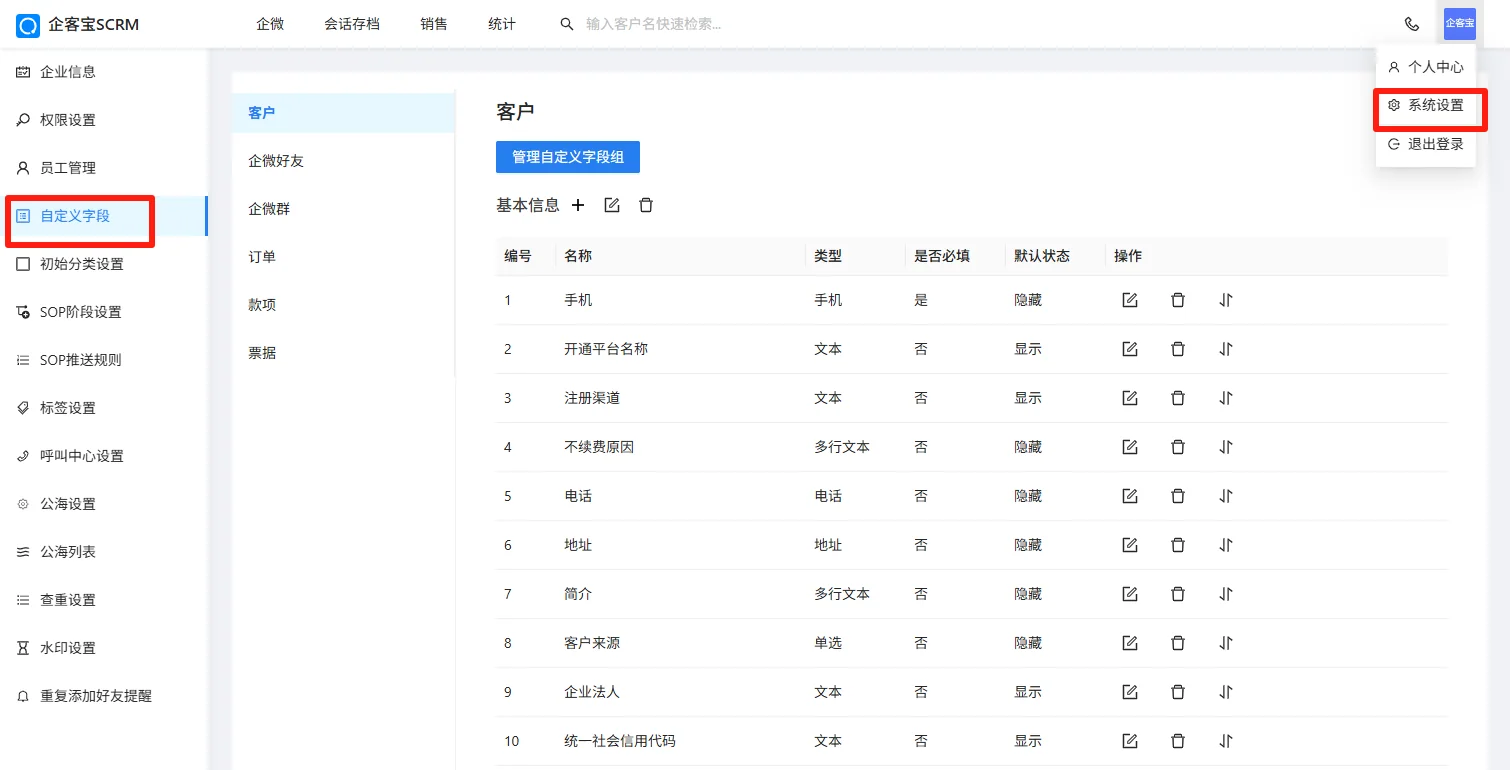The height and width of the screenshot is (770, 1510).
Task: Click 多行文本 type in 不续费原因 row
Action: pos(842,447)
